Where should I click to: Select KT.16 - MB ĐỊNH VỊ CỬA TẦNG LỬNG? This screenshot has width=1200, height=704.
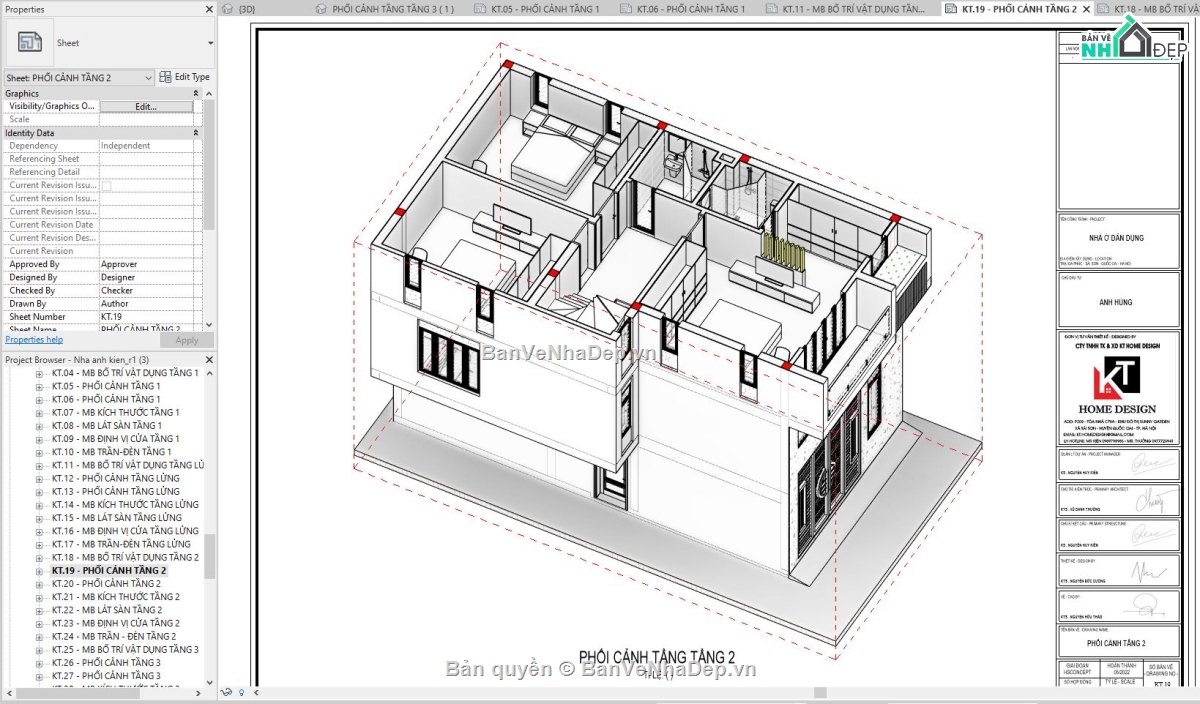point(125,531)
